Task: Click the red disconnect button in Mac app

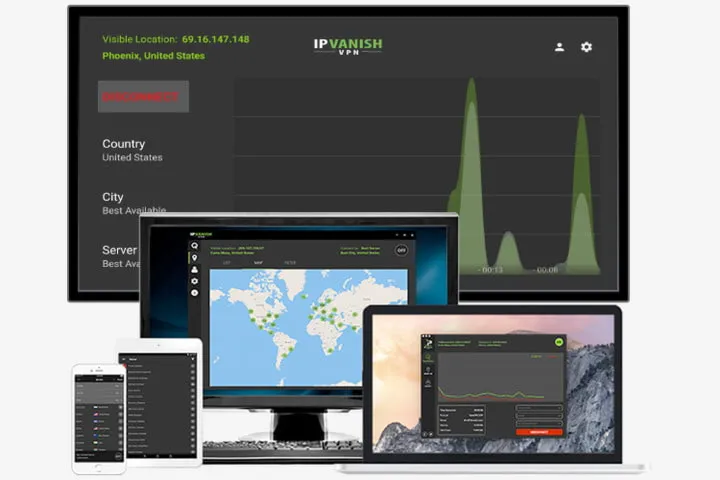Action: coord(539,432)
